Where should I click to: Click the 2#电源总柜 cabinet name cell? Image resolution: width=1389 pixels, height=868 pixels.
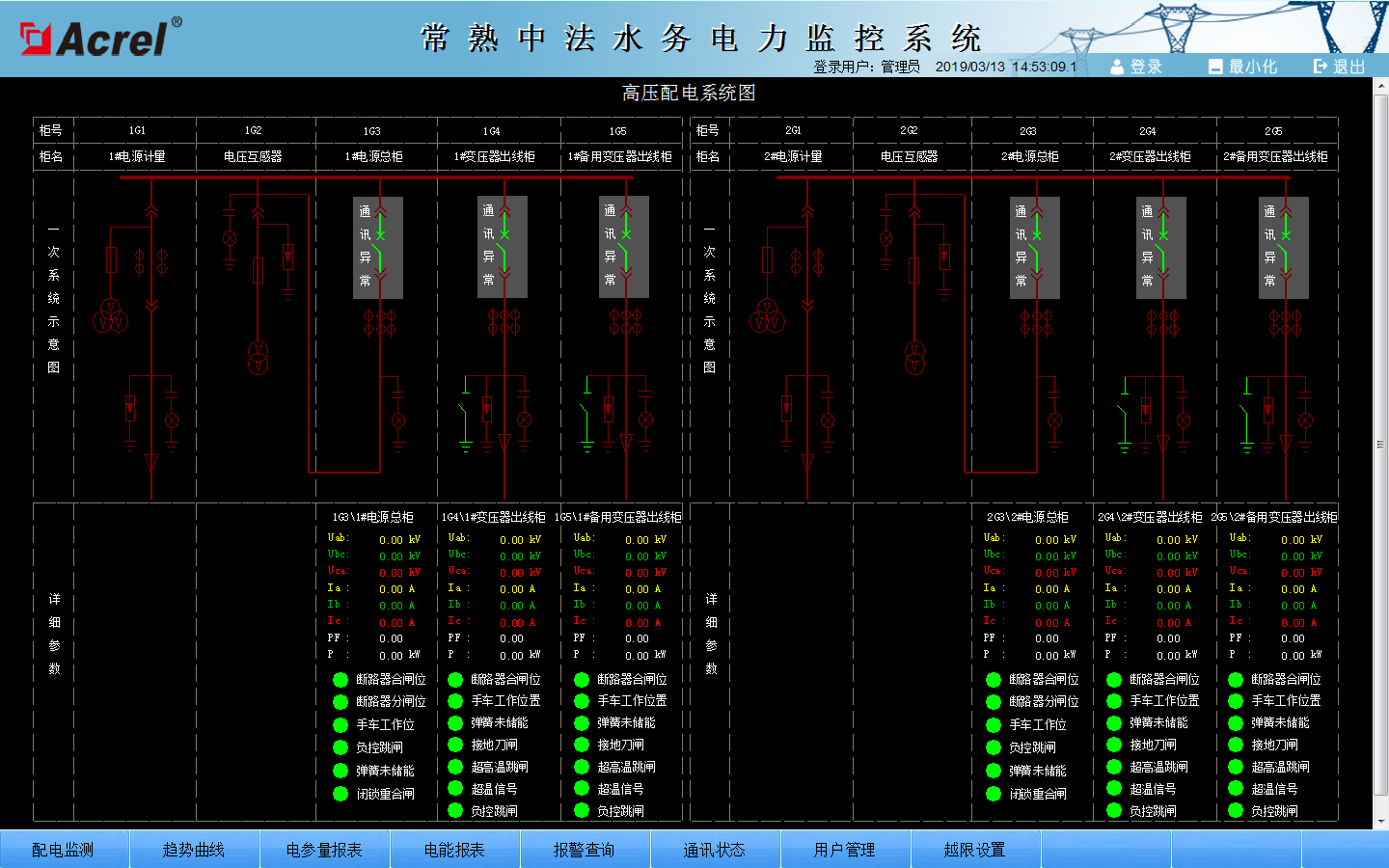1030,156
